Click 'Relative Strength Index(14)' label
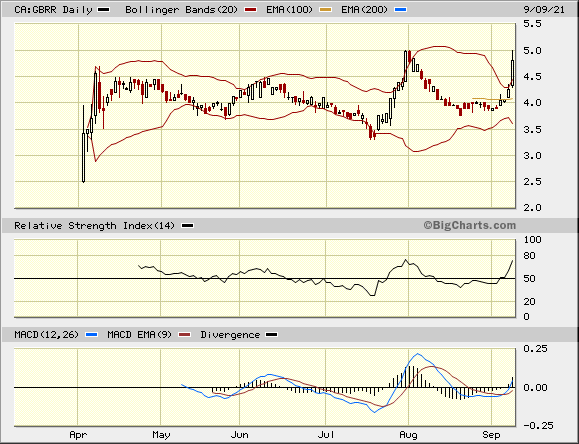 [95, 226]
